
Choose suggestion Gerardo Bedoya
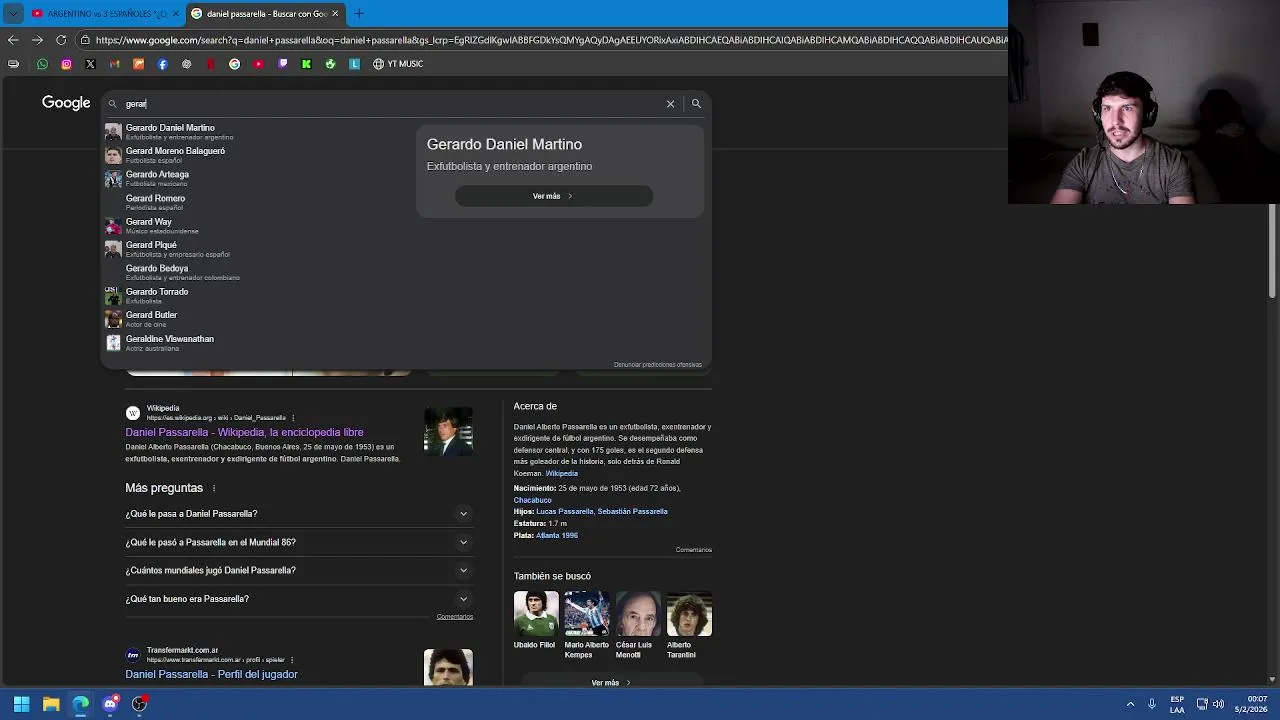click(257, 272)
